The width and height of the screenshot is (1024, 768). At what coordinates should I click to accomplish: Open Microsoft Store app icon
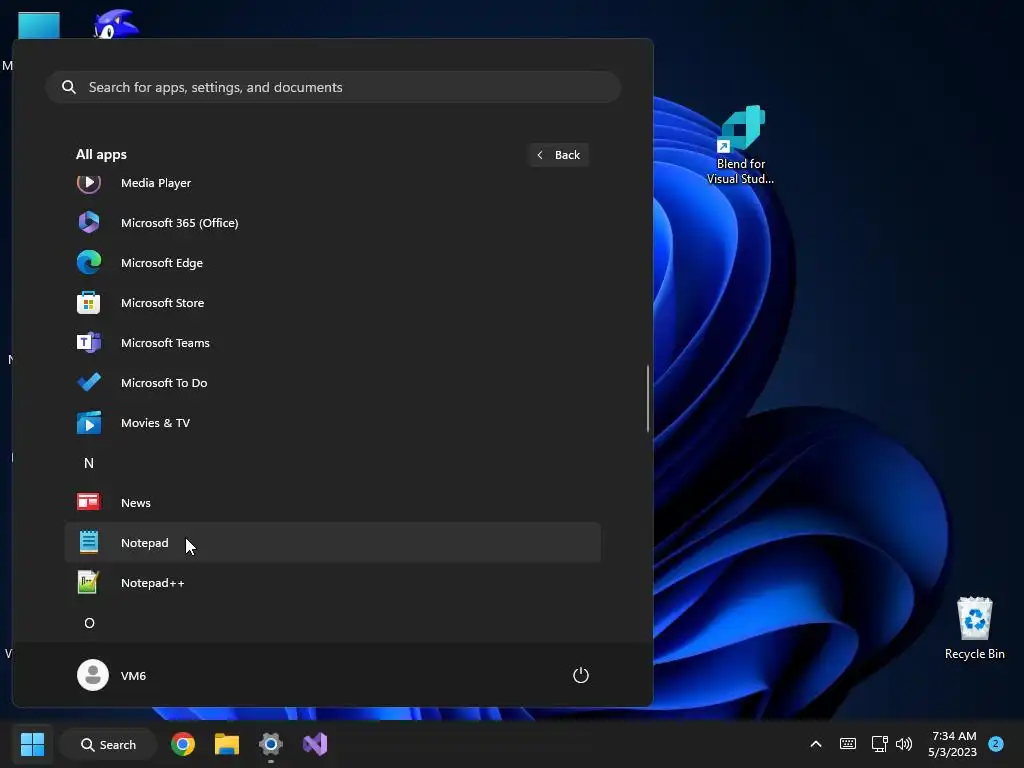(89, 303)
